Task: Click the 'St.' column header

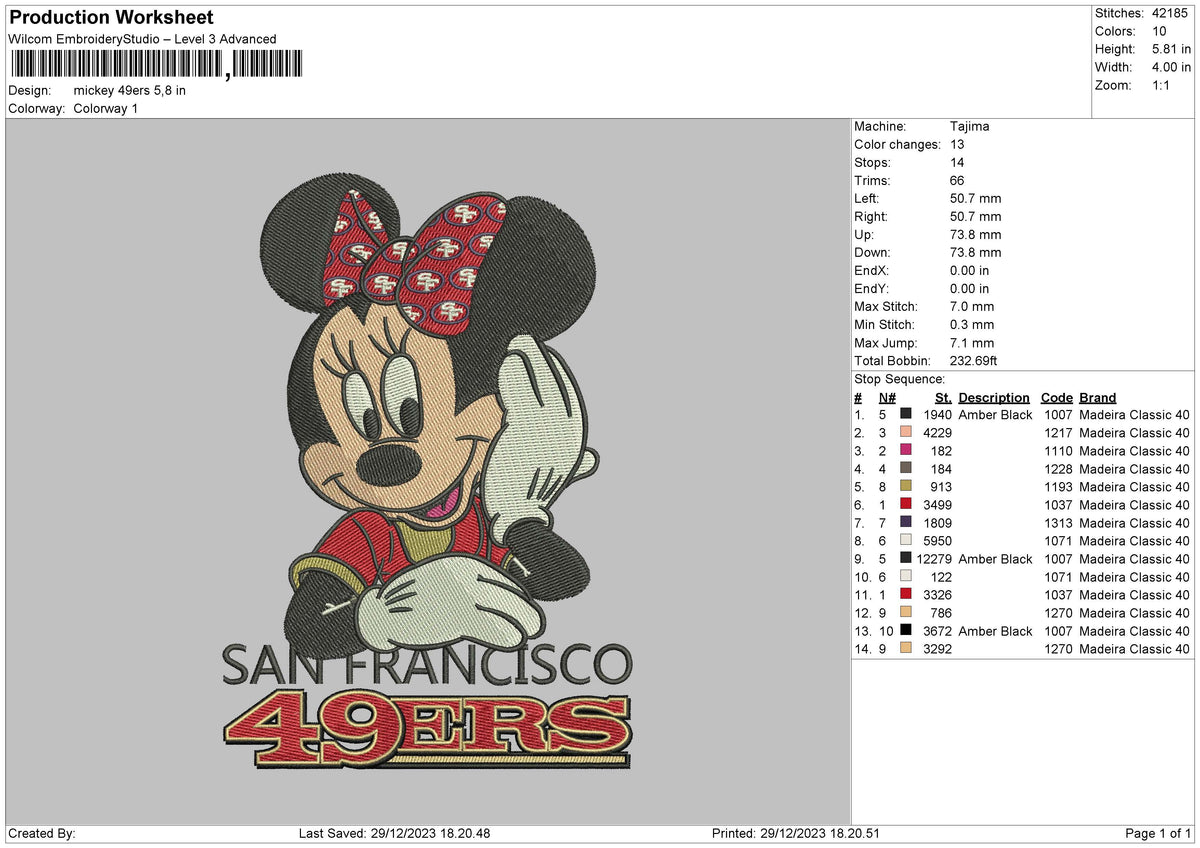Action: pyautogui.click(x=944, y=397)
